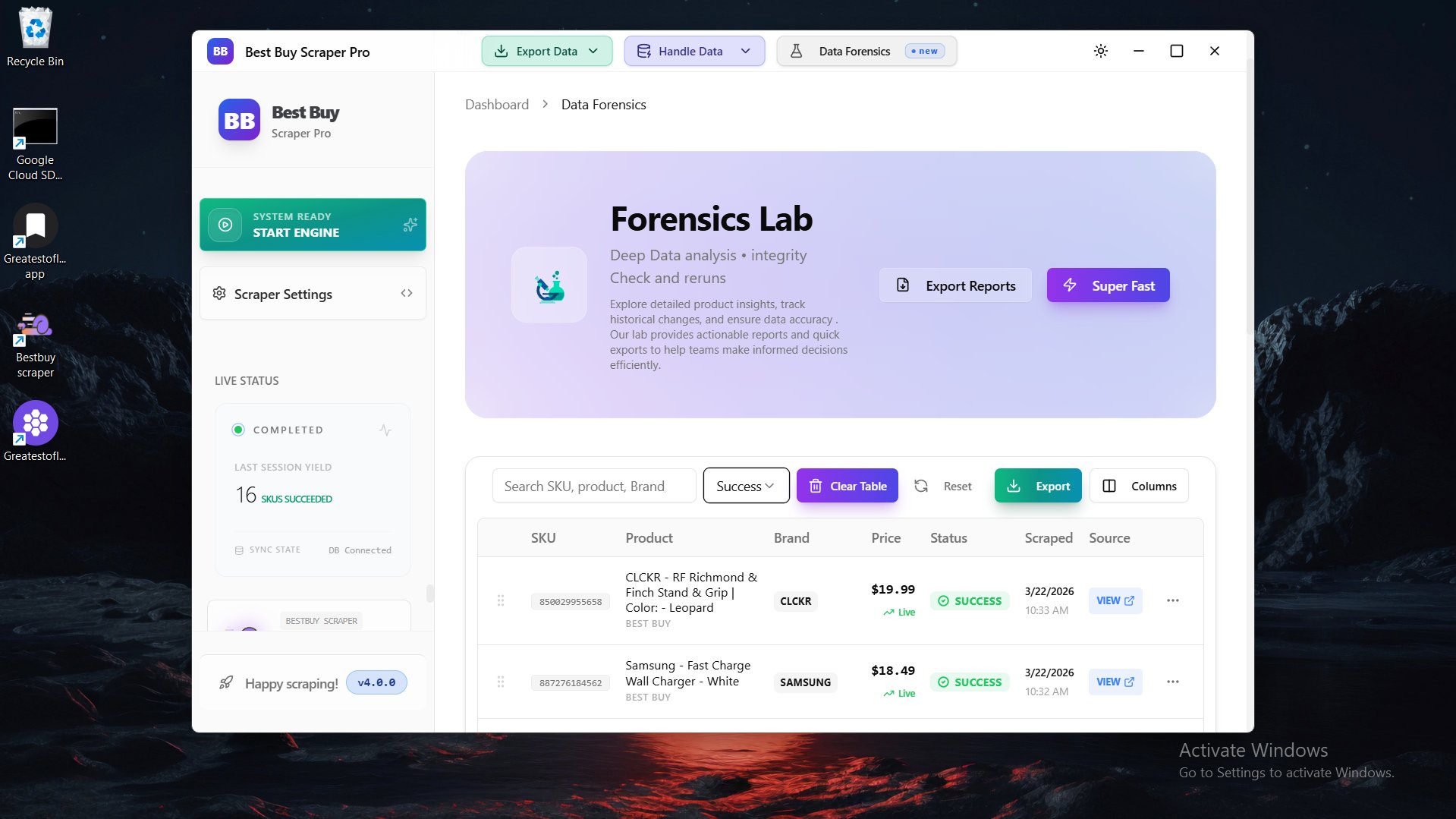Click the Forensics Lab microscope icon
Screen dimensions: 1456x819
coord(549,285)
